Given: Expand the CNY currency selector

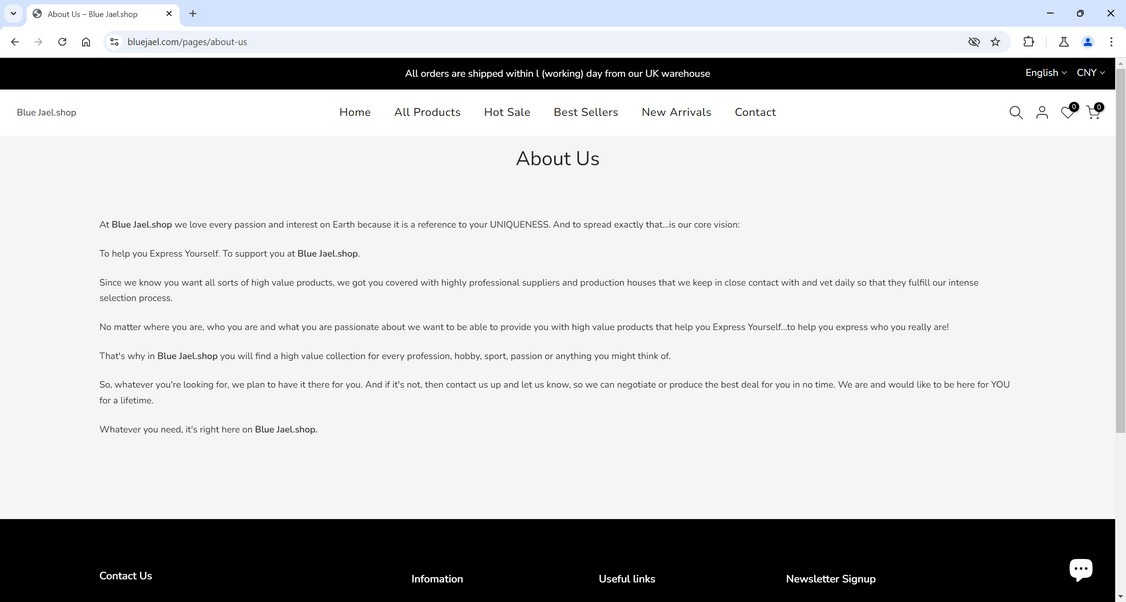Looking at the screenshot, I should 1090,73.
